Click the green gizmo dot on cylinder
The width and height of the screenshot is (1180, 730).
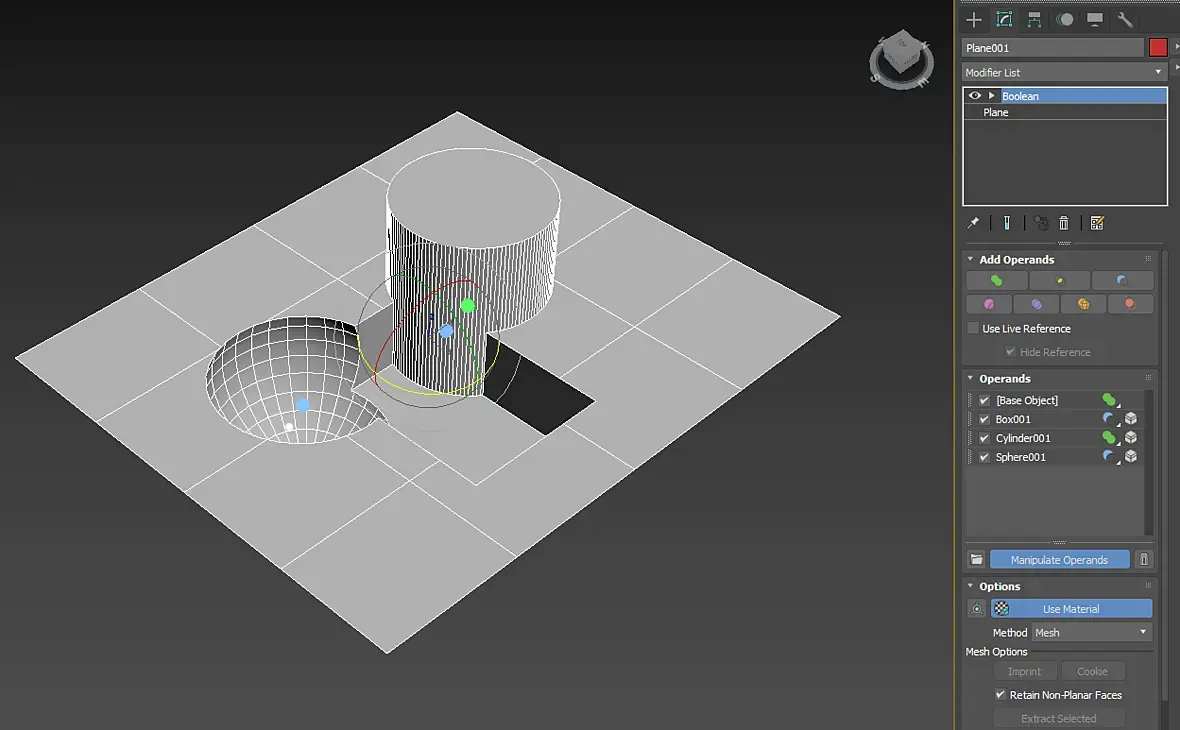[467, 306]
